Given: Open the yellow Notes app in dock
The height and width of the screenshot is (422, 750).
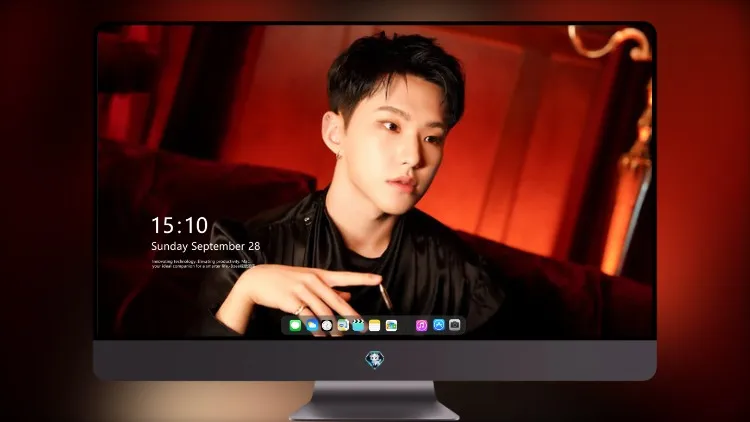Looking at the screenshot, I should (x=375, y=325).
